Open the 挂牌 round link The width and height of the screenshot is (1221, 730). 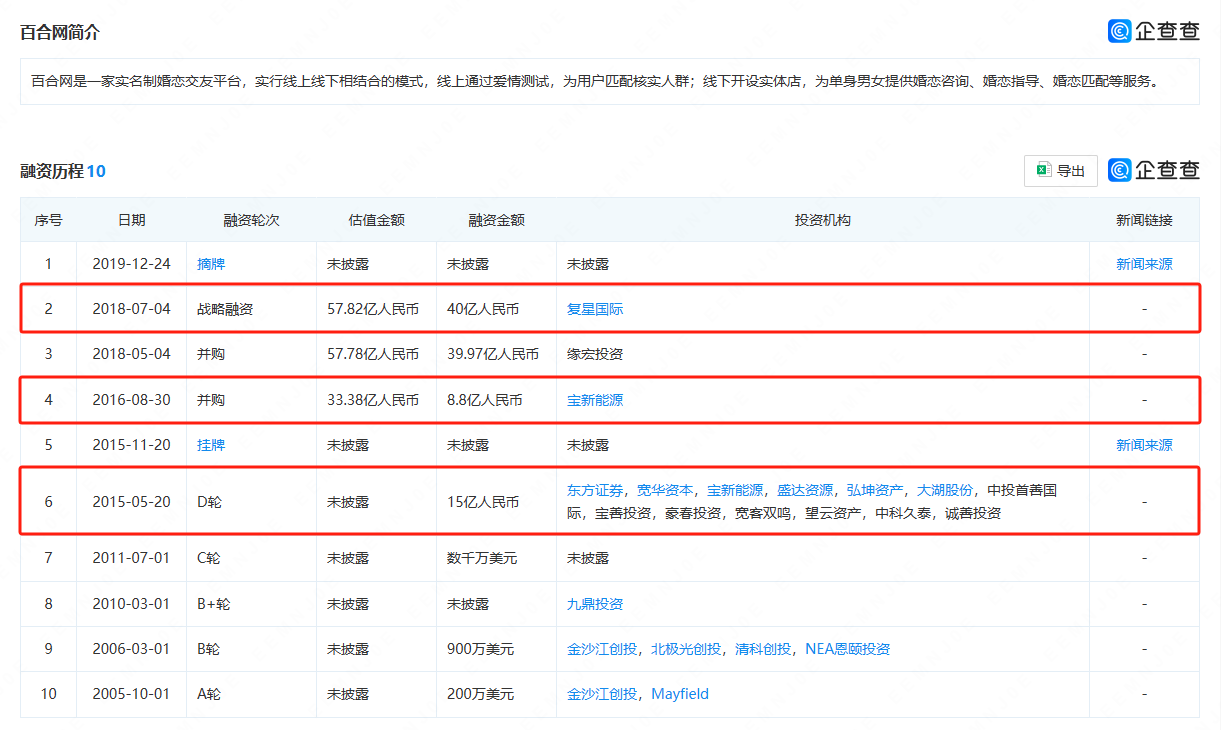pos(211,445)
